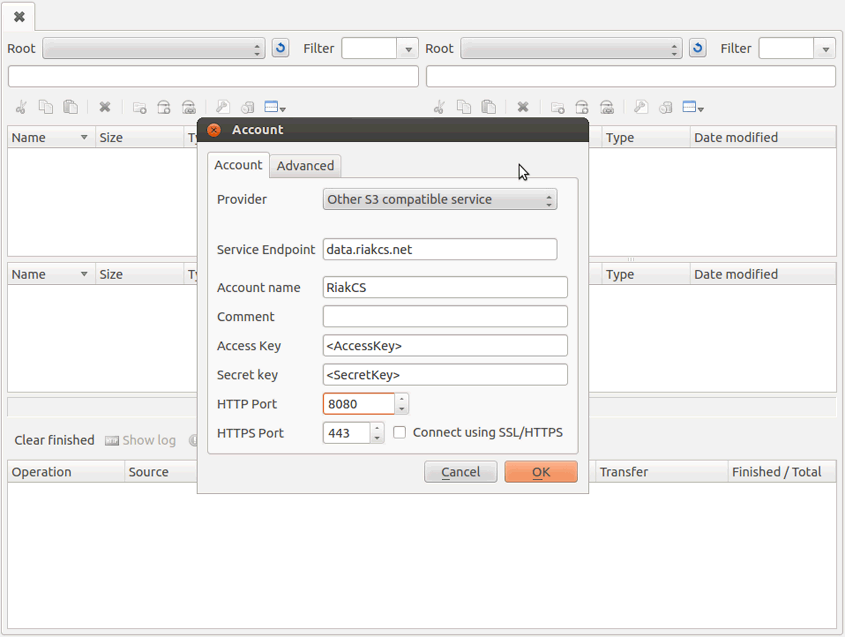Select the Cut tool in left toolbar
This screenshot has width=845, height=637.
pyautogui.click(x=21, y=107)
